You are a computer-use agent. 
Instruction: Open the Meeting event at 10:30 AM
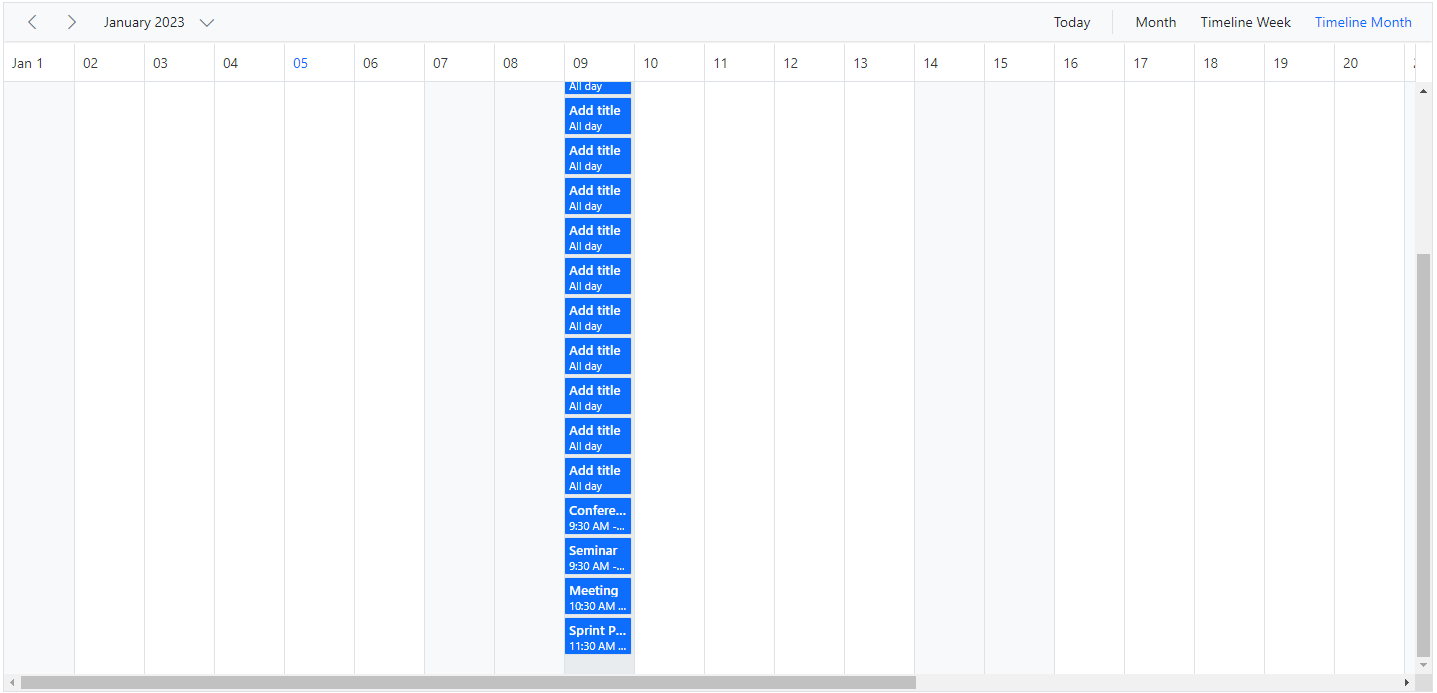coord(598,596)
